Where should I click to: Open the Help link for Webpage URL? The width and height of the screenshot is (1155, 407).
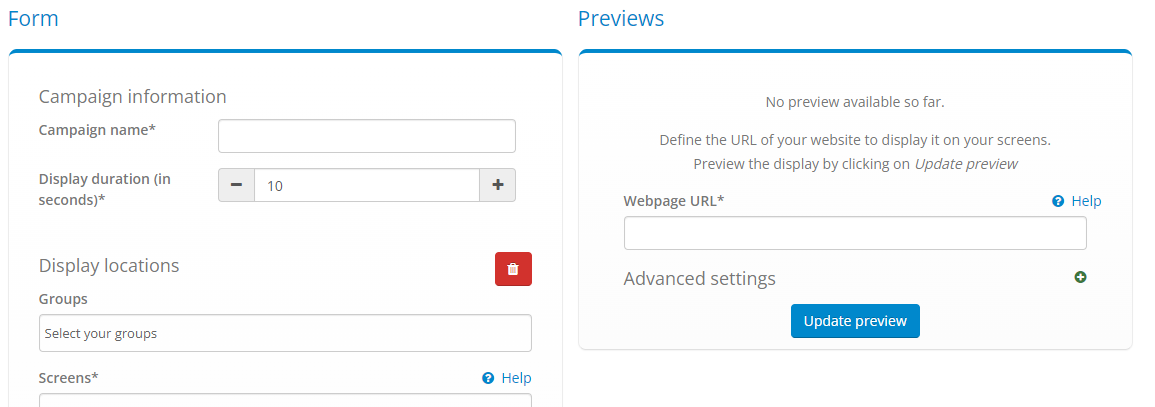pos(1086,201)
